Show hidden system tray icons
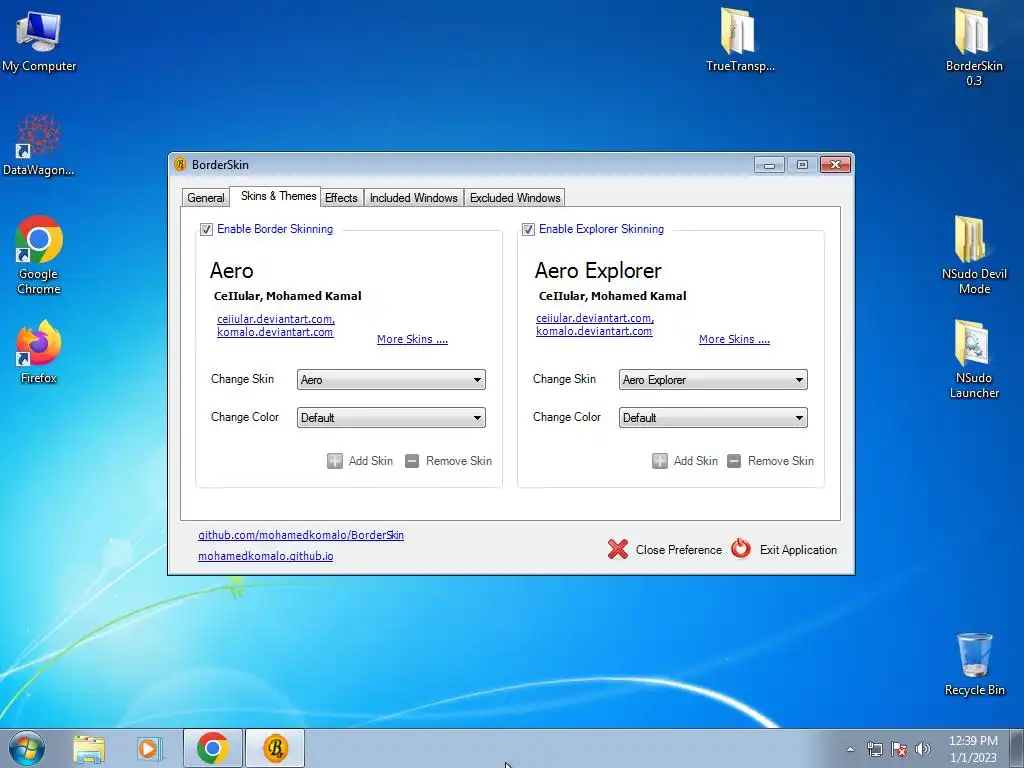 850,749
